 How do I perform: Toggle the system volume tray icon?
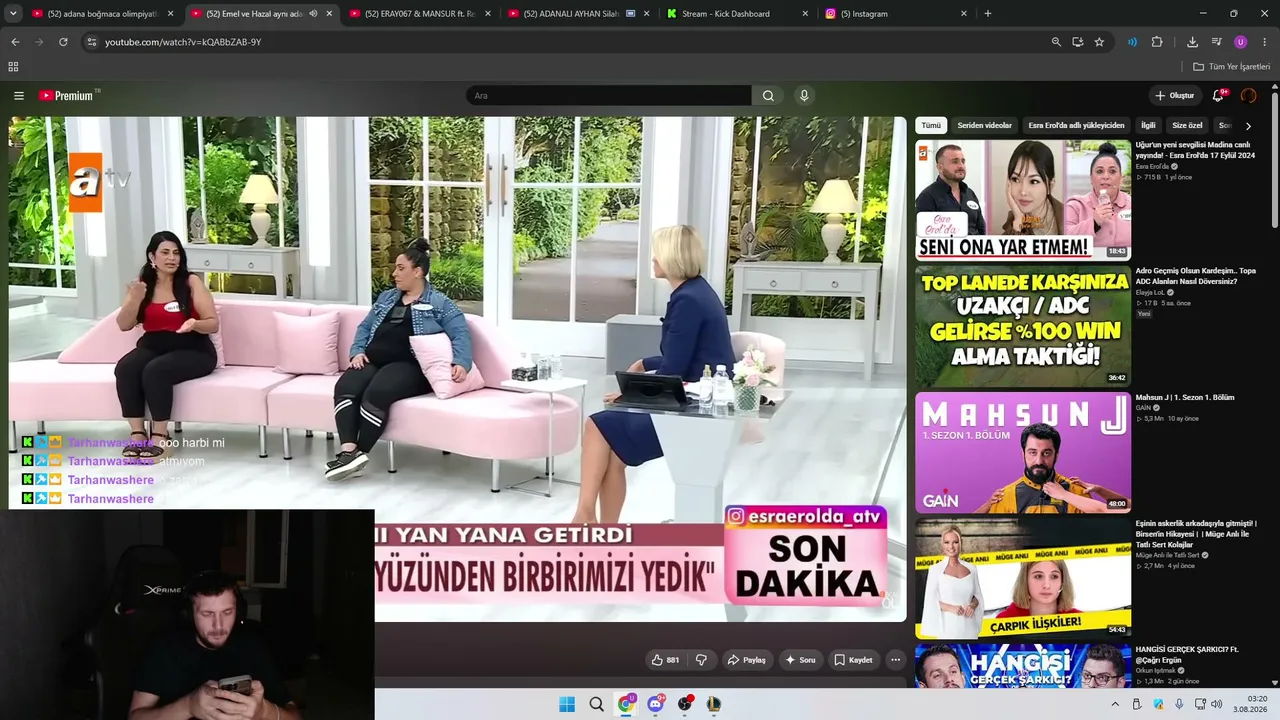tap(1217, 704)
